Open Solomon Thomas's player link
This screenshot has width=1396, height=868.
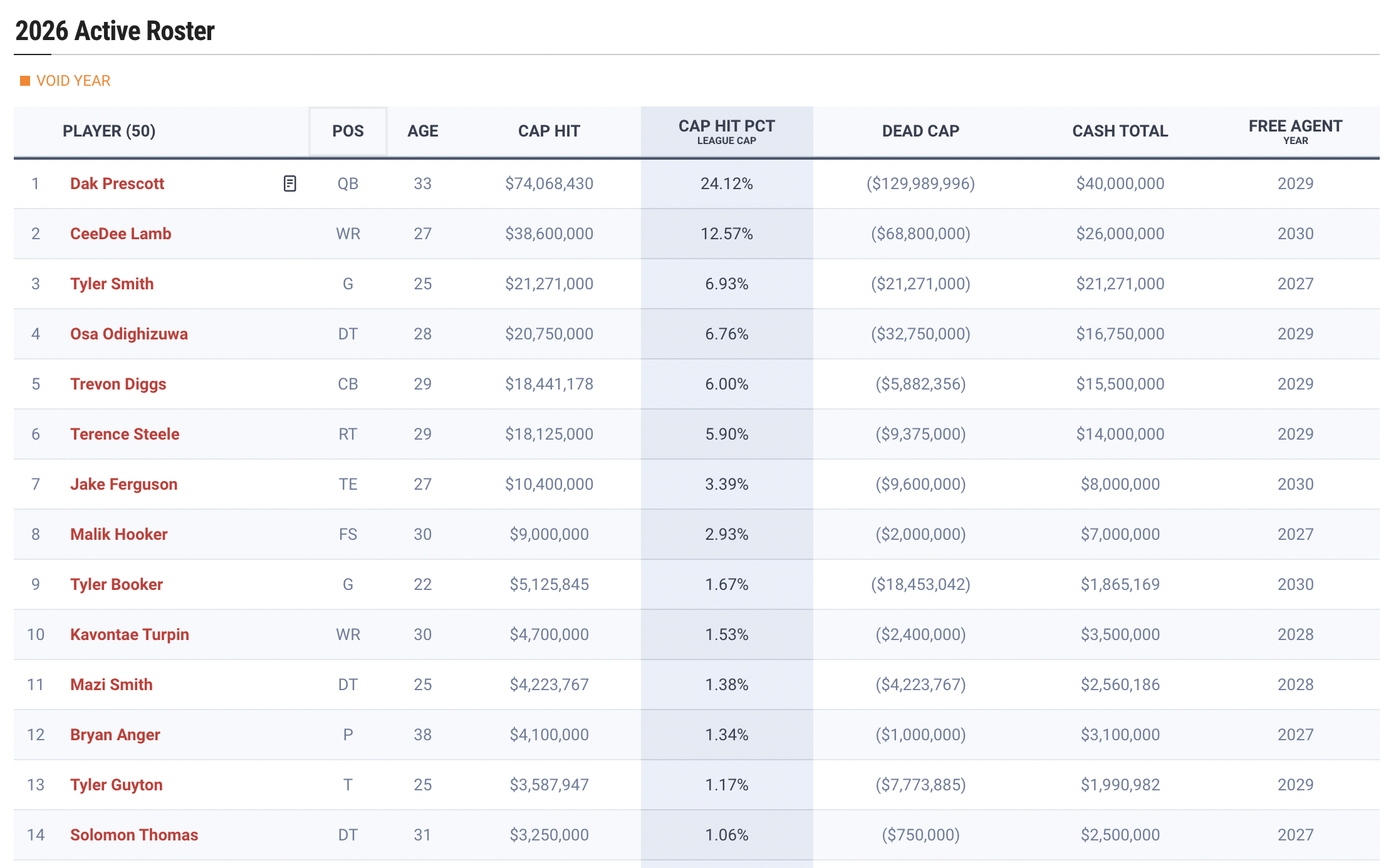pos(134,835)
